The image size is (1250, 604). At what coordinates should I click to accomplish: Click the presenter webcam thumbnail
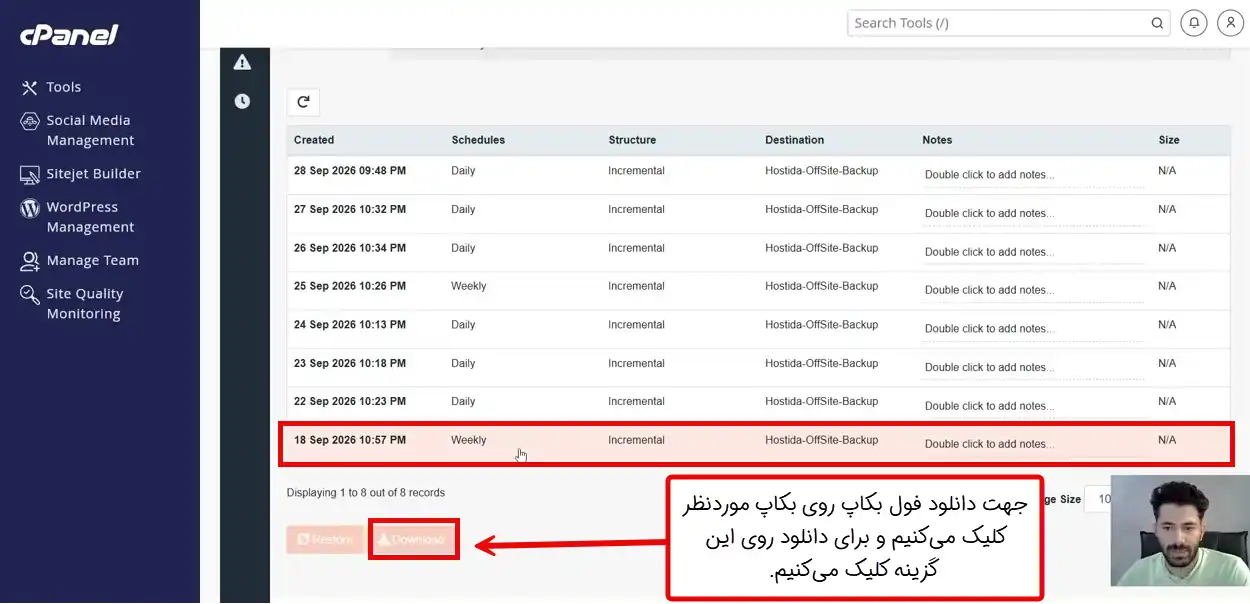(1180, 531)
